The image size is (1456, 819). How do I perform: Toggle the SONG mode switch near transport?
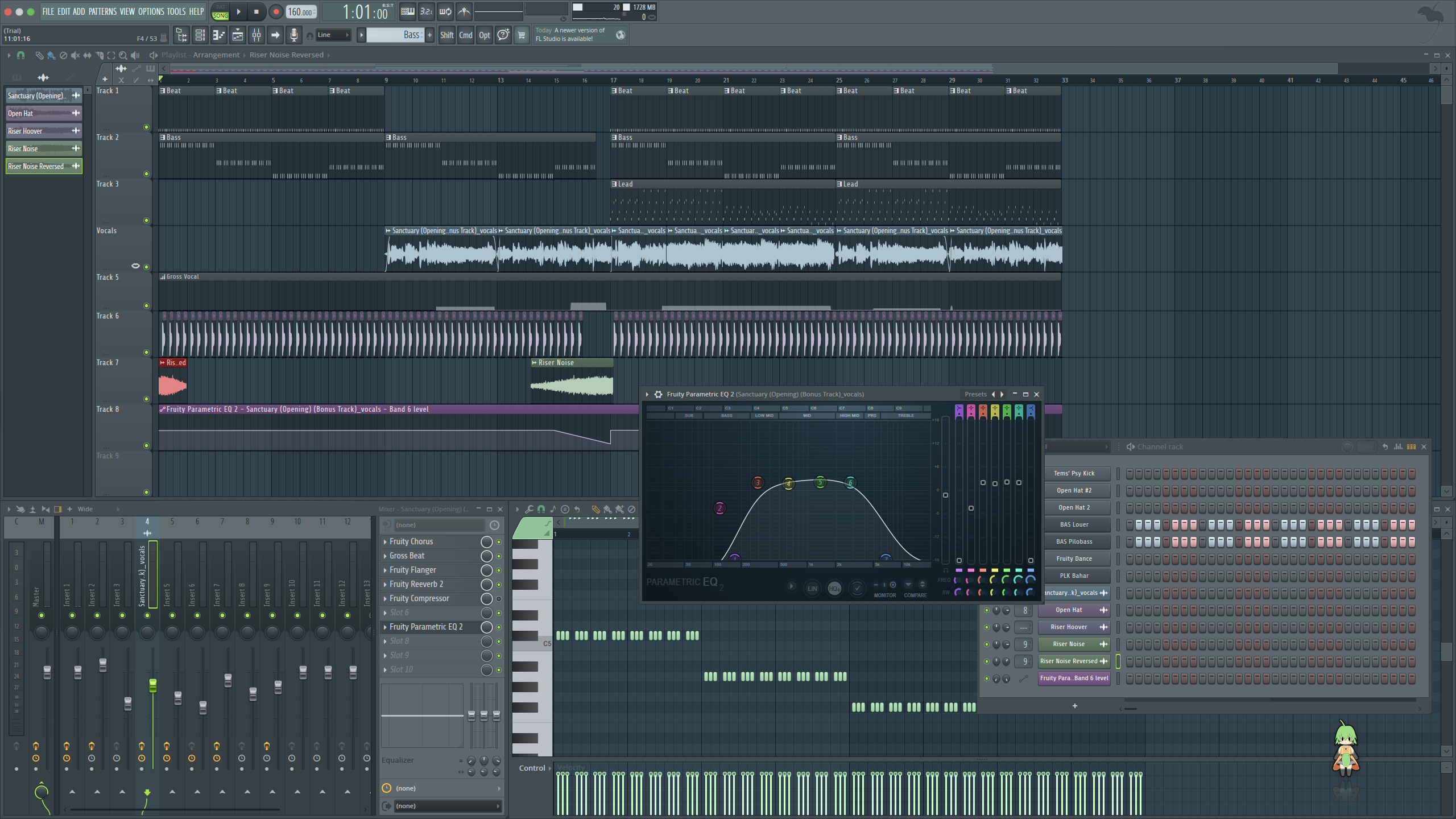tap(220, 13)
